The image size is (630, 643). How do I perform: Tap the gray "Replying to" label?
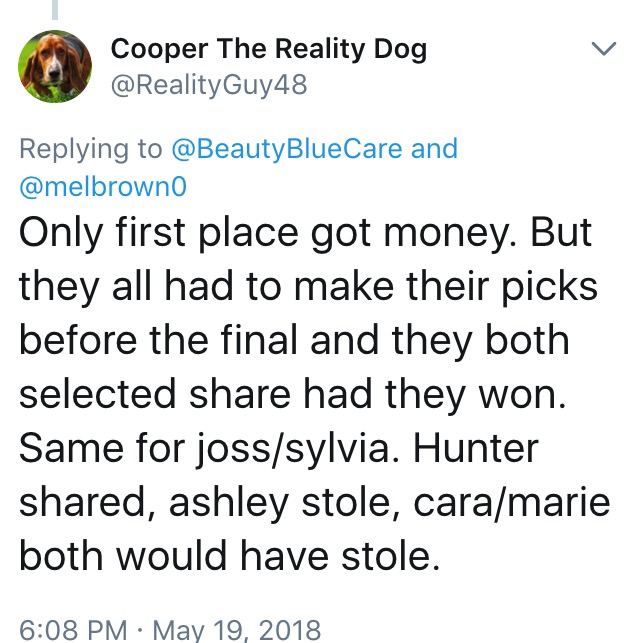coord(91,148)
